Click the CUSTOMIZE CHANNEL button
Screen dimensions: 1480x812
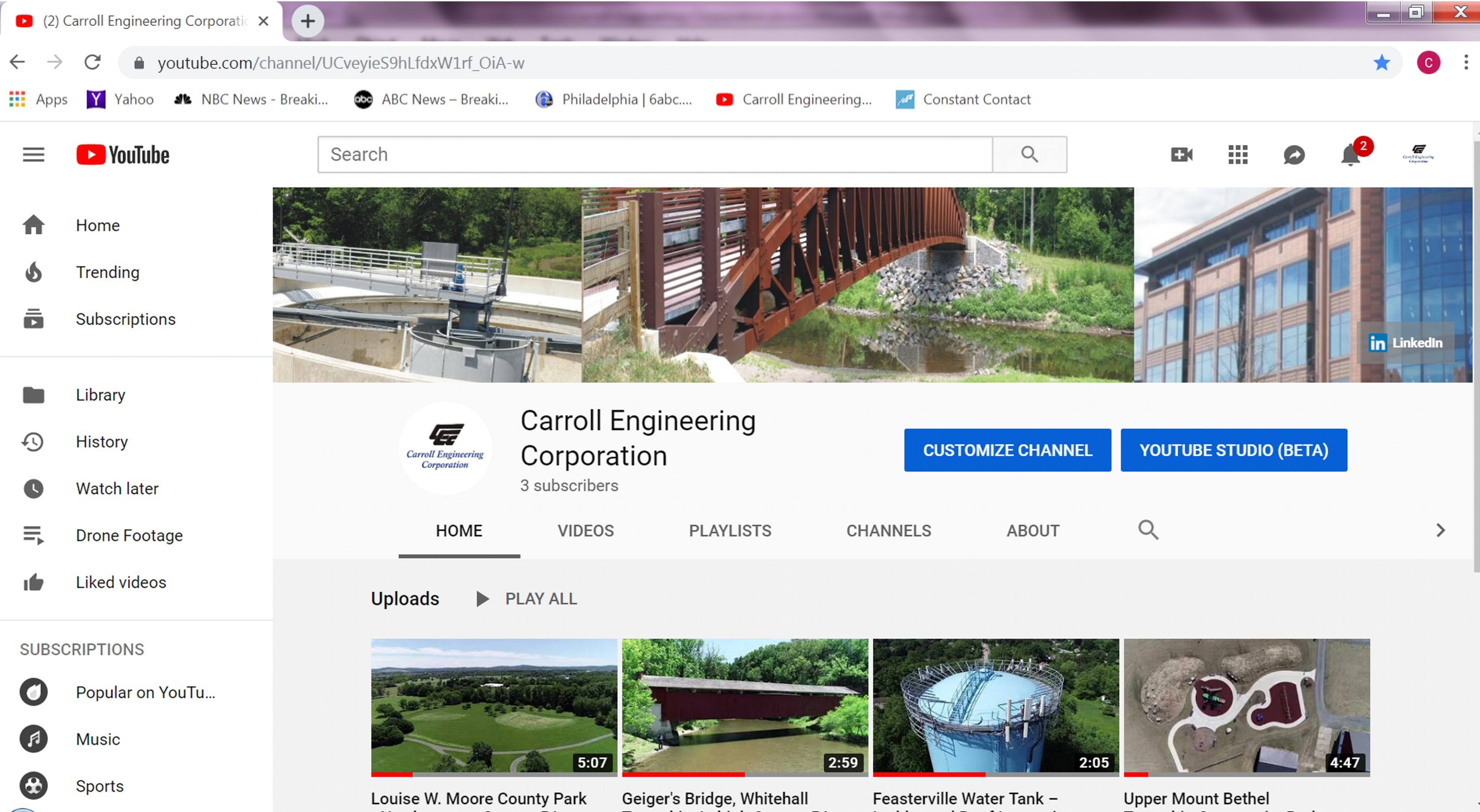pyautogui.click(x=1007, y=450)
